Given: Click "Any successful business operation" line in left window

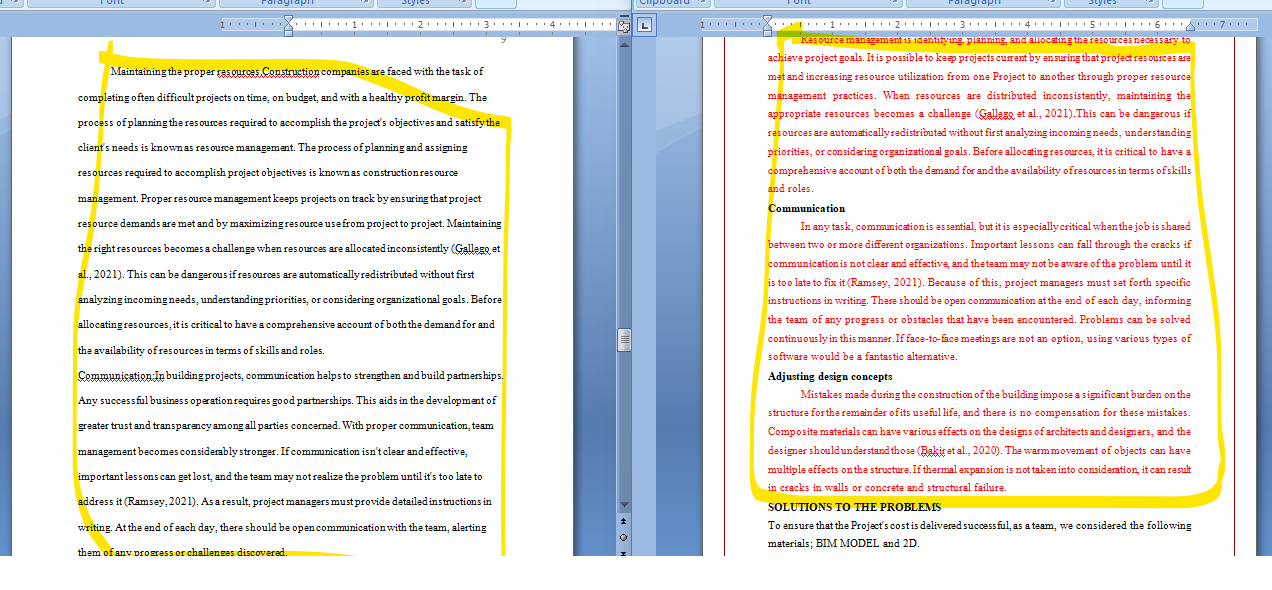Looking at the screenshot, I should (x=287, y=400).
